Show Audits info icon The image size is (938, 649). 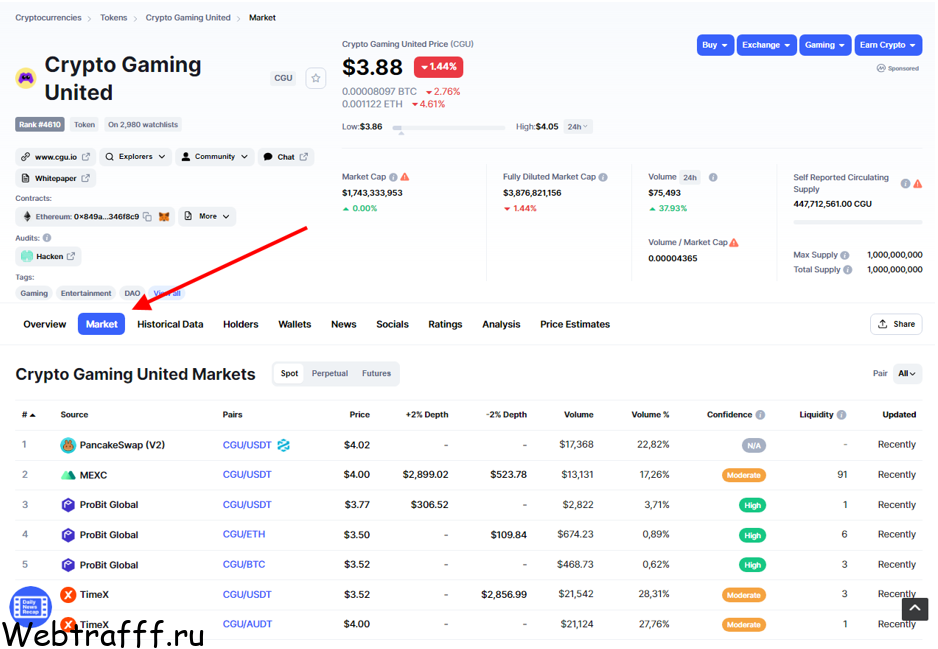coord(47,237)
